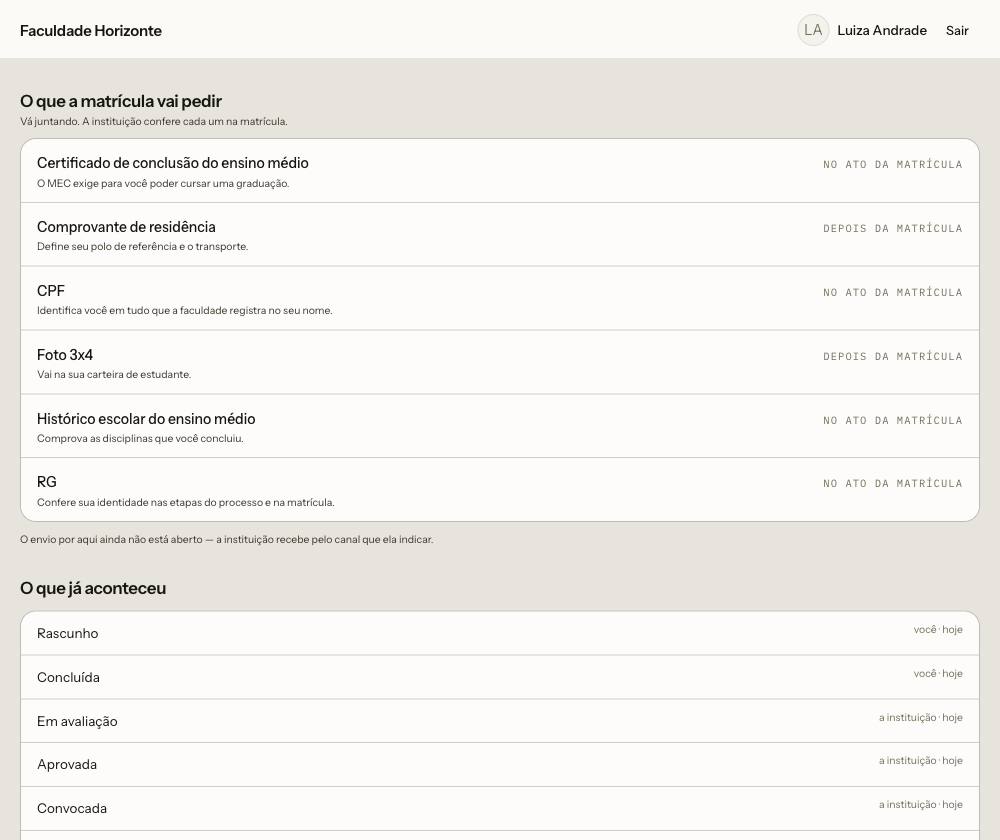Click 'a instituição · hoje' on the Em avaliação row
The image size is (1000, 840).
click(920, 718)
